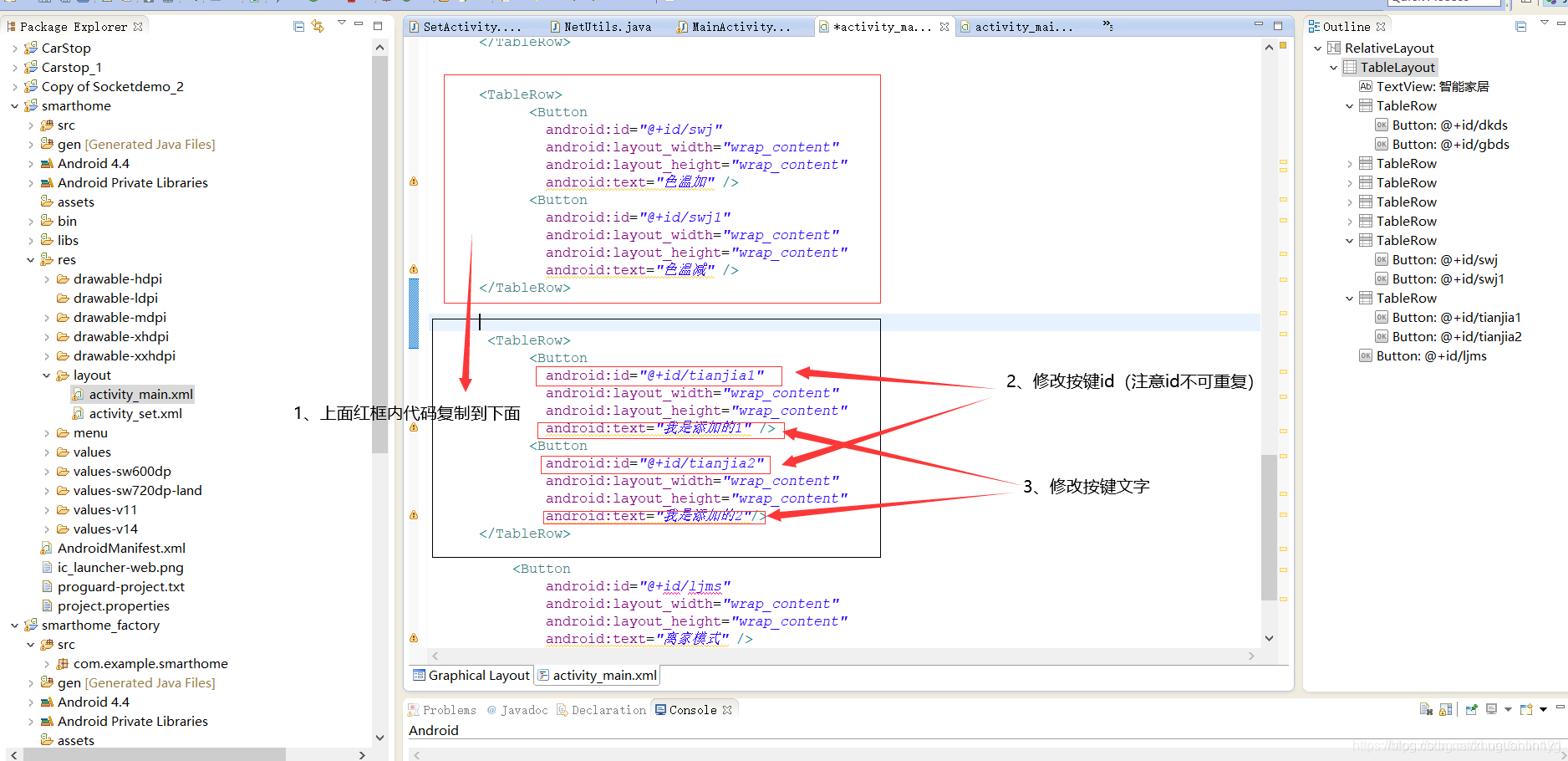Expand the CarStop project

[x=14, y=49]
